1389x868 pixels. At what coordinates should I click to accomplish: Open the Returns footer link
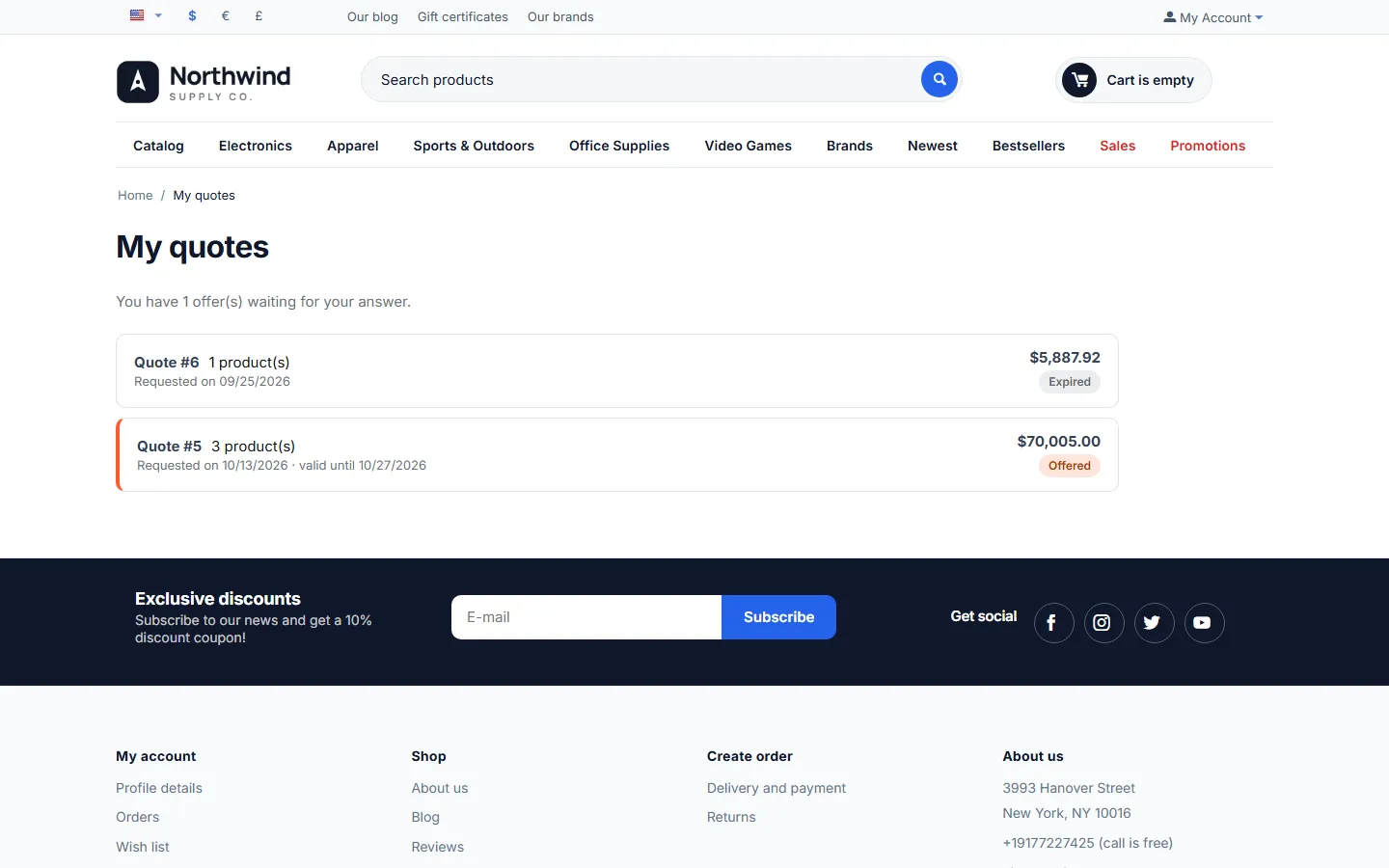point(731,817)
